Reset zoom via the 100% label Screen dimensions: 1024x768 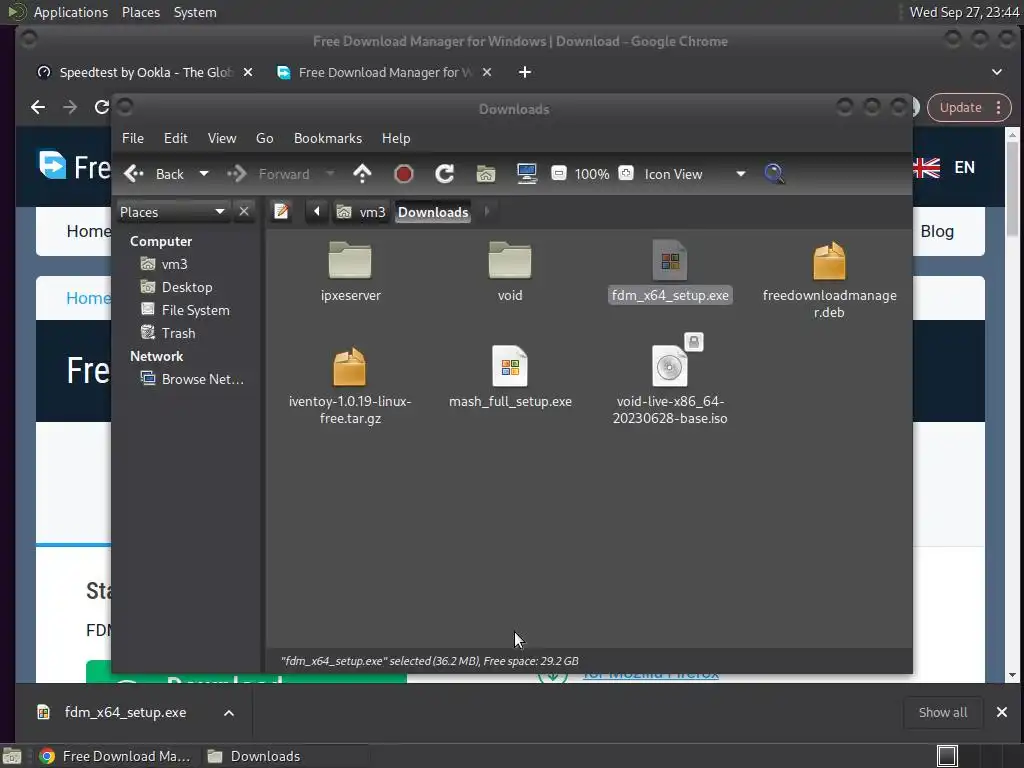[592, 174]
